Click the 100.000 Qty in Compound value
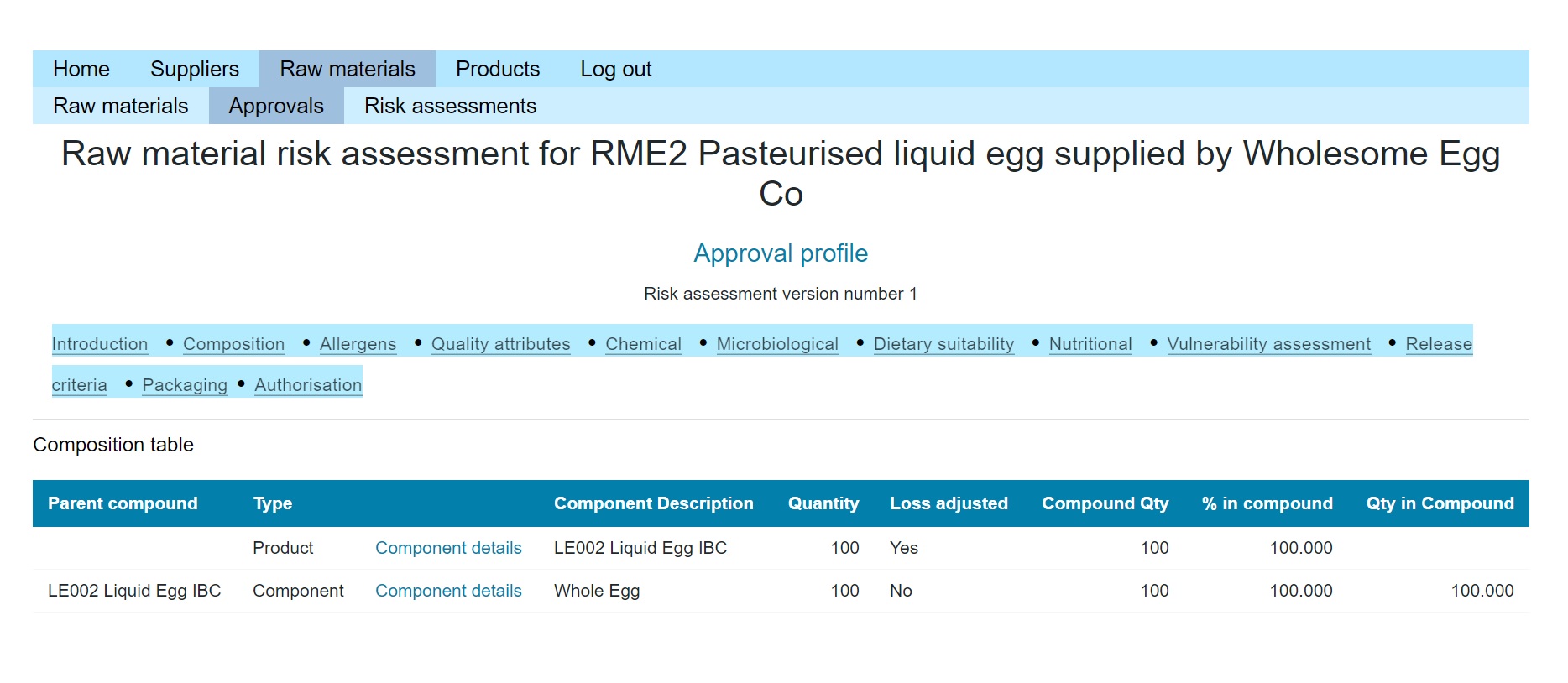 [1482, 591]
